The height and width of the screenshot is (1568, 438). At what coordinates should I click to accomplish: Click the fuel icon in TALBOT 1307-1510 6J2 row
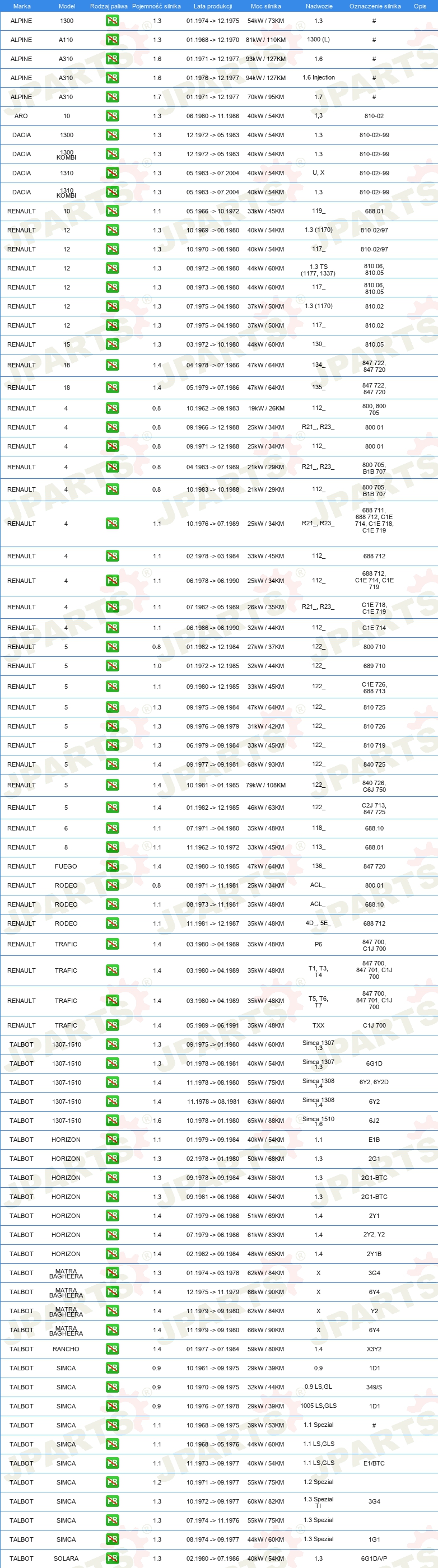[x=112, y=1121]
